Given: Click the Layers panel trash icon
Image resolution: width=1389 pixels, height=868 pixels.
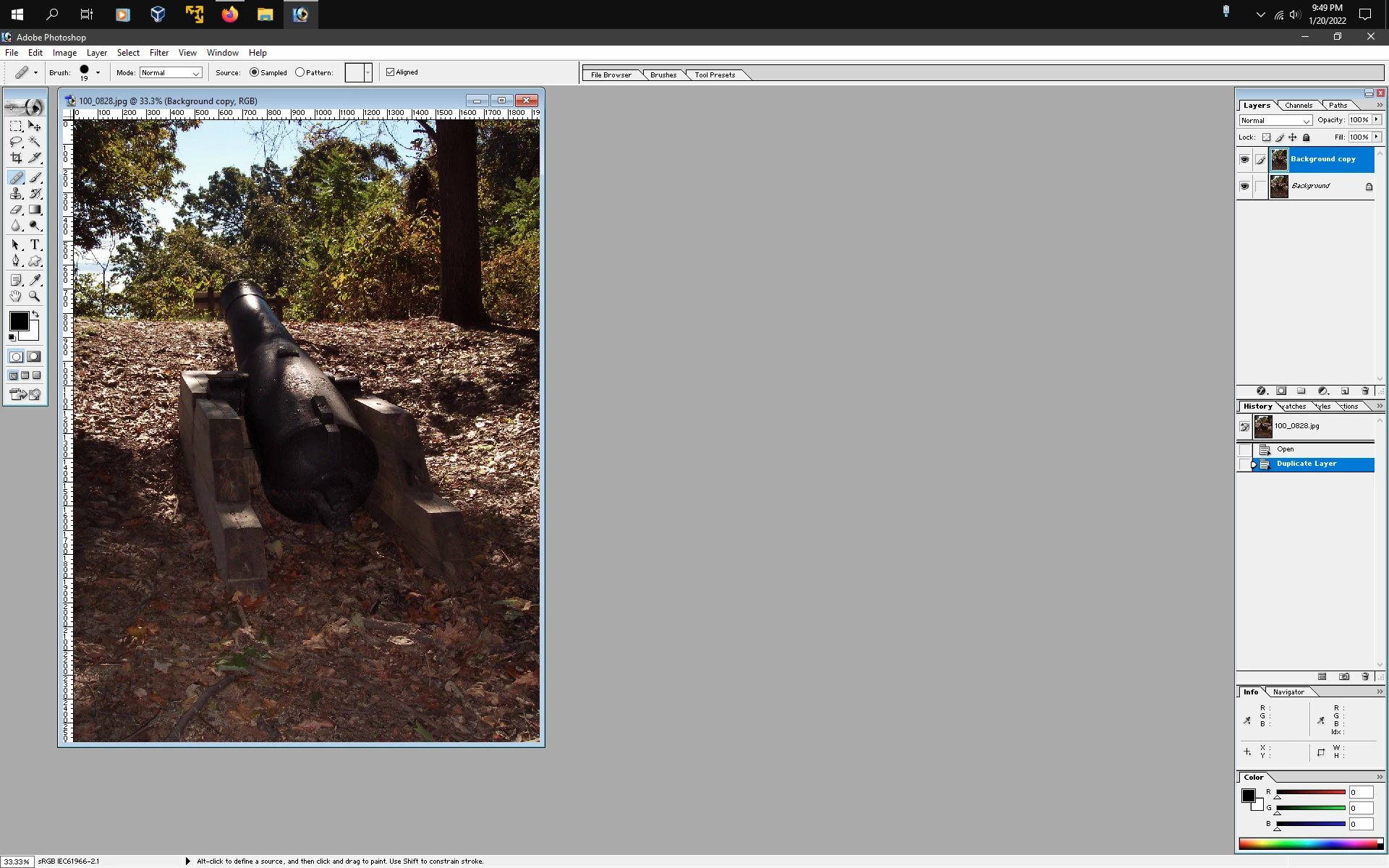Looking at the screenshot, I should click(x=1365, y=391).
